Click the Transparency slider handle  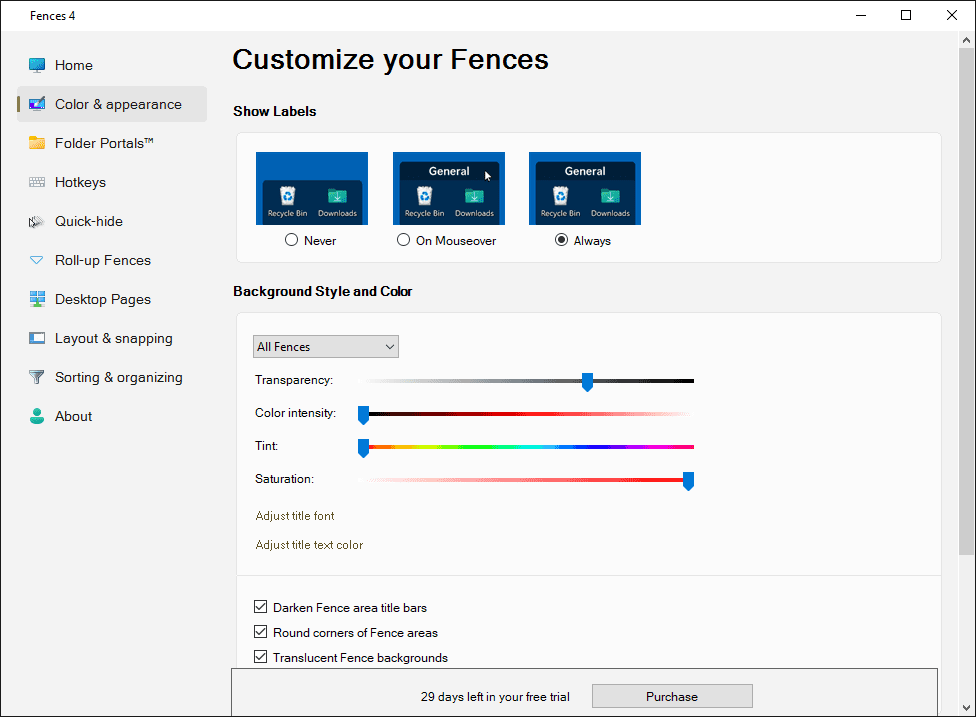click(x=588, y=381)
